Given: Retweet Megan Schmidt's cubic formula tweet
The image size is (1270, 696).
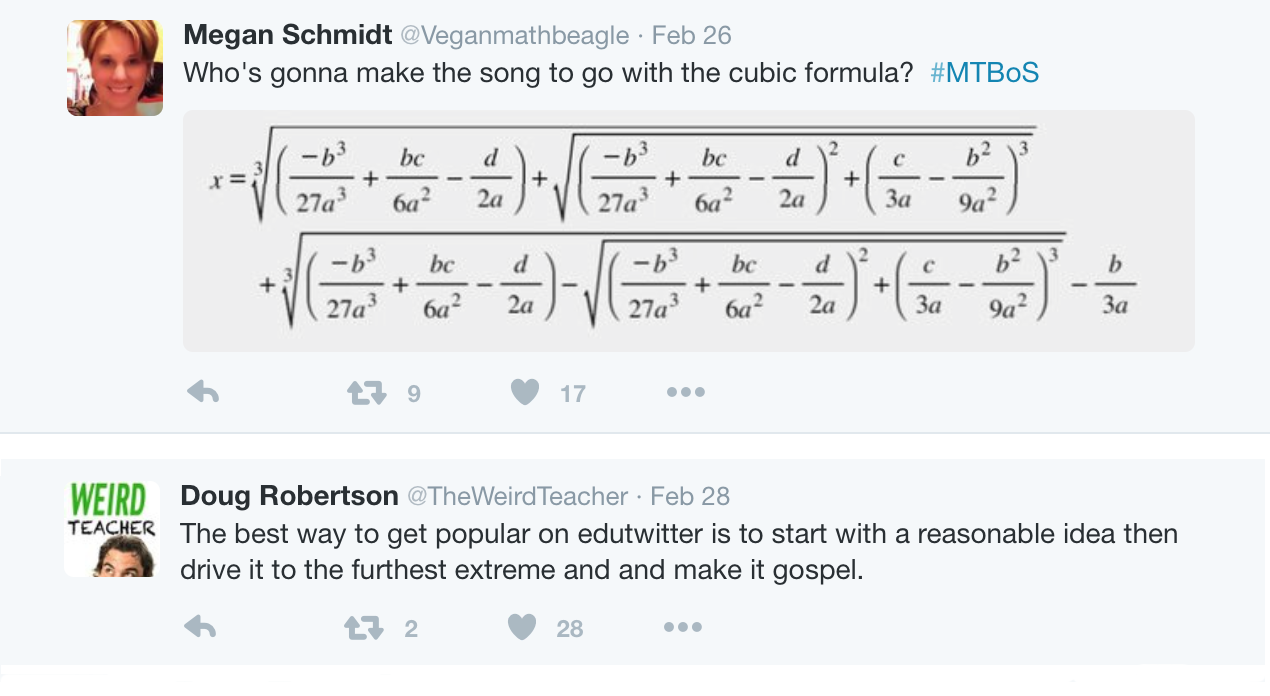Looking at the screenshot, I should pos(364,393).
